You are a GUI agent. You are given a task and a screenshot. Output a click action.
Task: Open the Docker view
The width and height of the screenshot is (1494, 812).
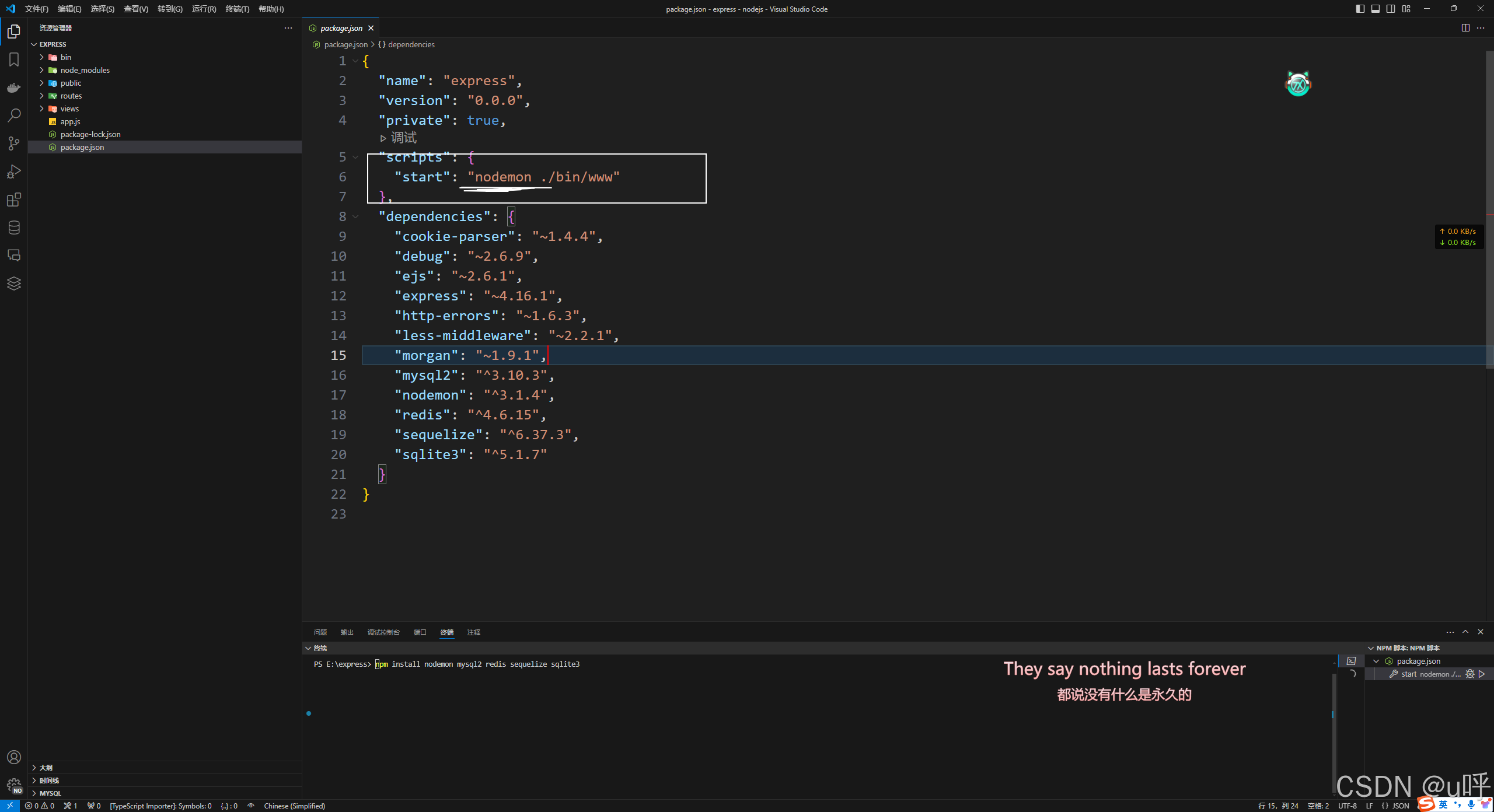[14, 87]
